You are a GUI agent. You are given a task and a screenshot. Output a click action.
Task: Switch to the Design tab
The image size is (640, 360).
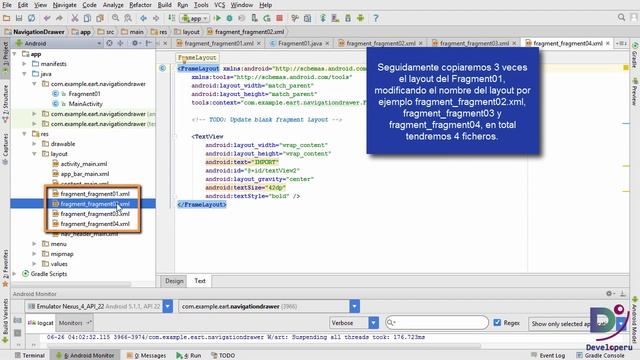pos(174,281)
